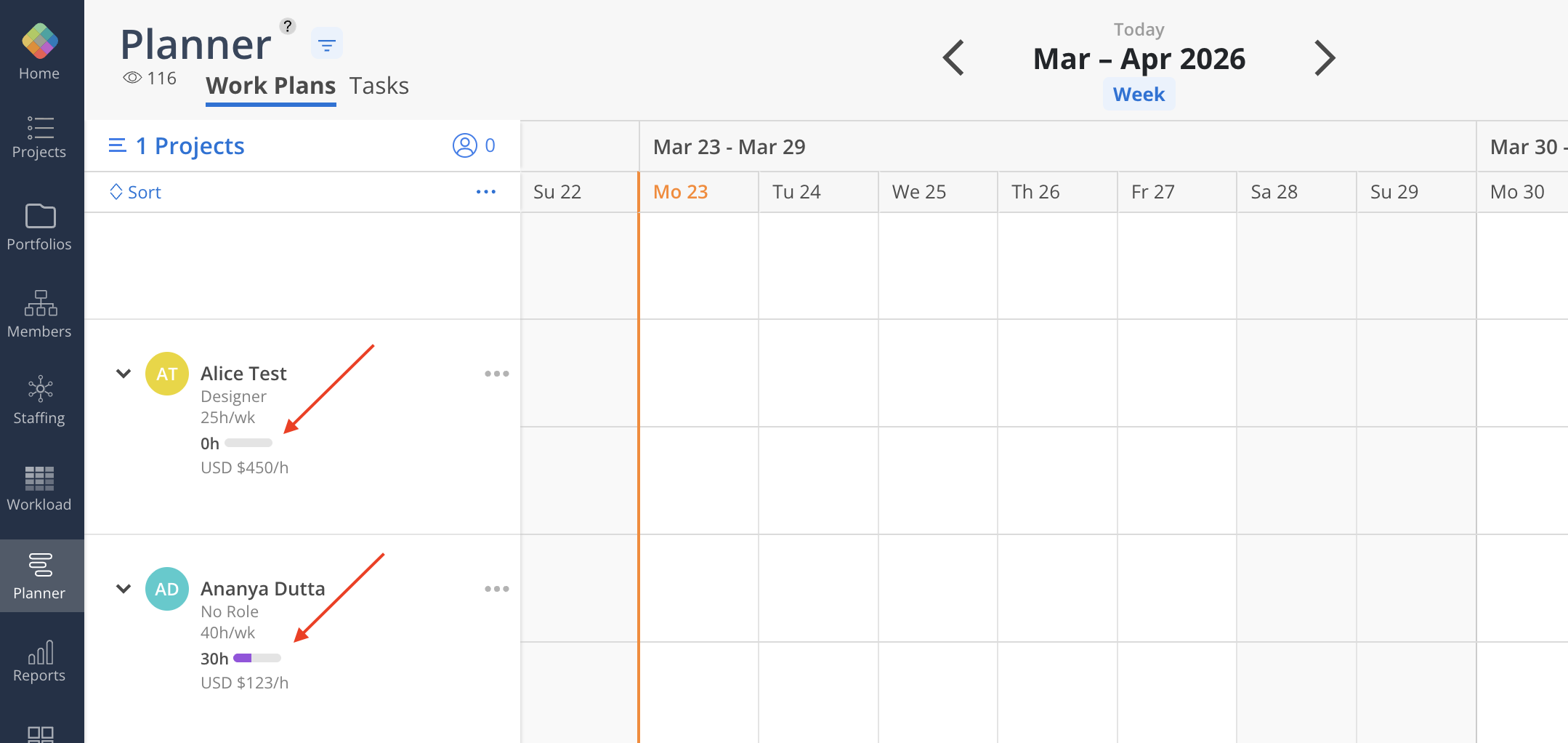Go to Projects in the sidebar
The image size is (1568, 743).
click(40, 129)
